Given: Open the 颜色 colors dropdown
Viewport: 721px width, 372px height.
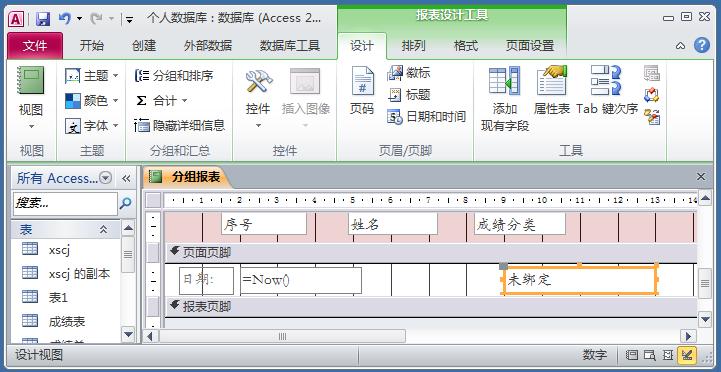Looking at the screenshot, I should click(x=92, y=100).
